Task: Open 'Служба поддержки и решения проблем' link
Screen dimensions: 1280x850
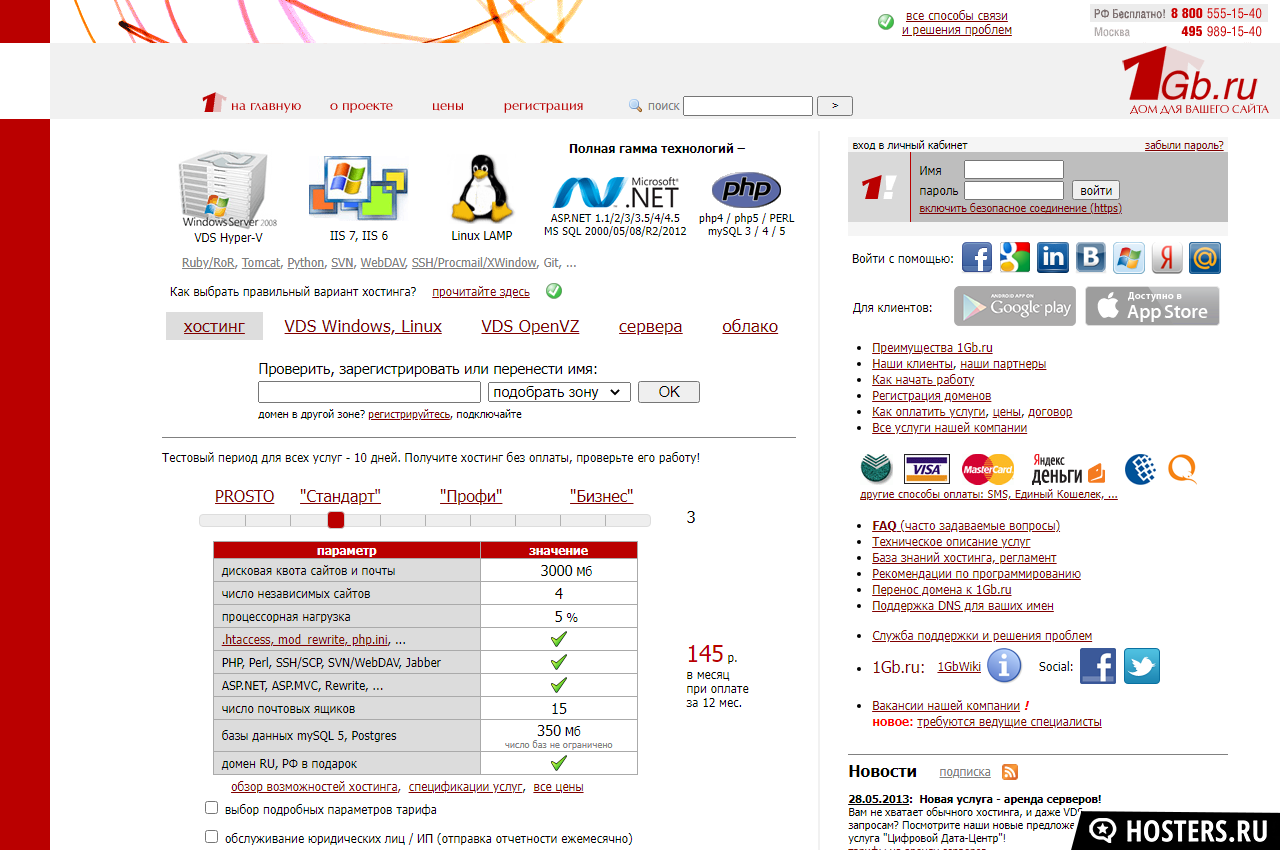Action: point(982,635)
